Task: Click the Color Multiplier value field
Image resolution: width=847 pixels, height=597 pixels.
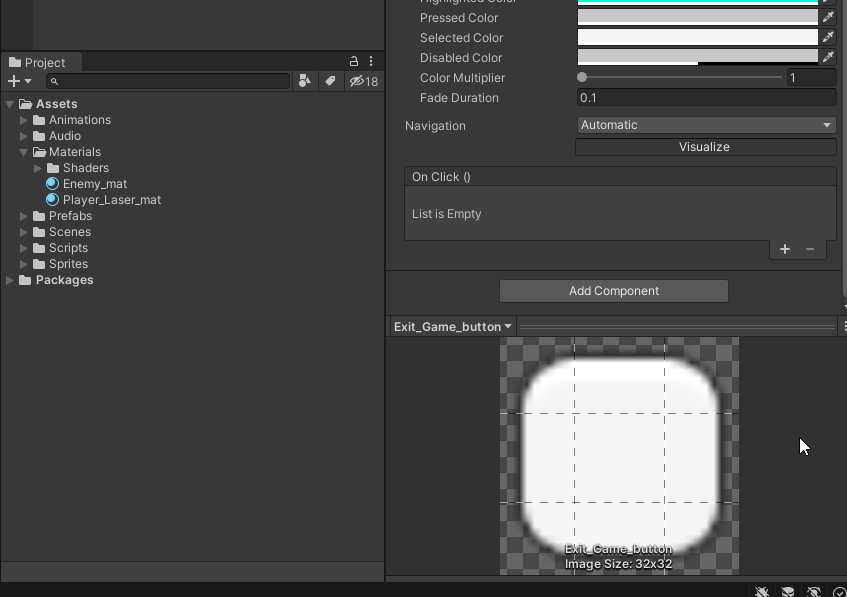Action: point(811,78)
